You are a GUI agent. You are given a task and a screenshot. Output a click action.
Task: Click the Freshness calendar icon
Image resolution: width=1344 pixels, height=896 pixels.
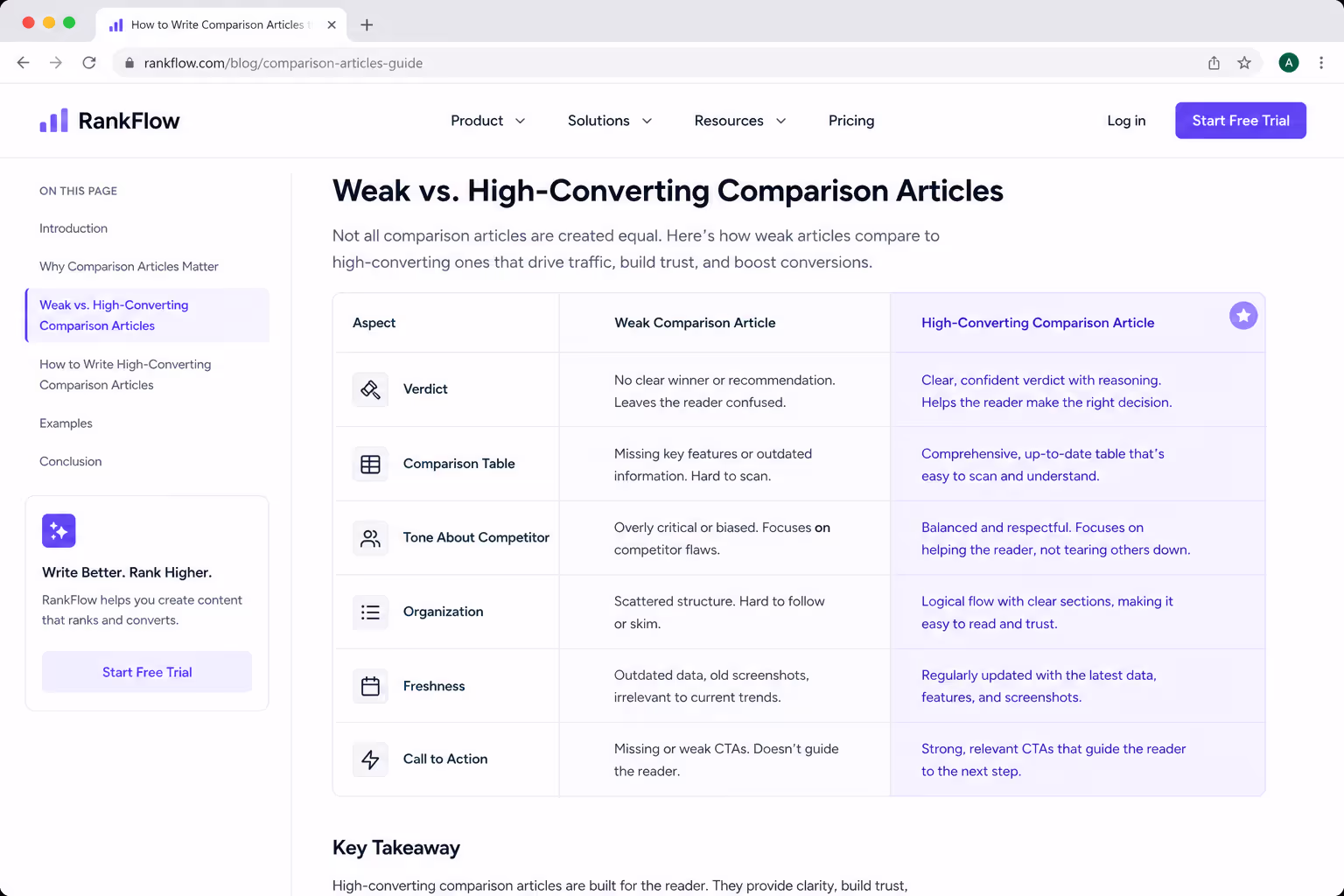coord(370,686)
